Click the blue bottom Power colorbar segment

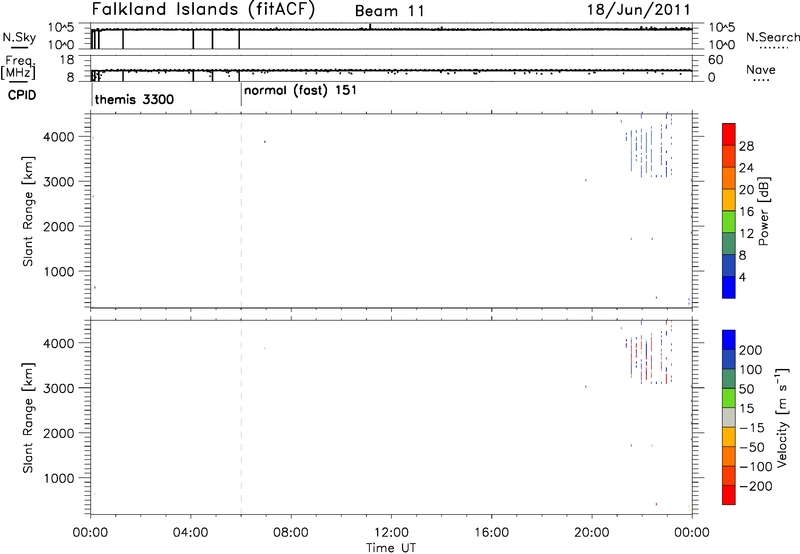click(x=729, y=287)
